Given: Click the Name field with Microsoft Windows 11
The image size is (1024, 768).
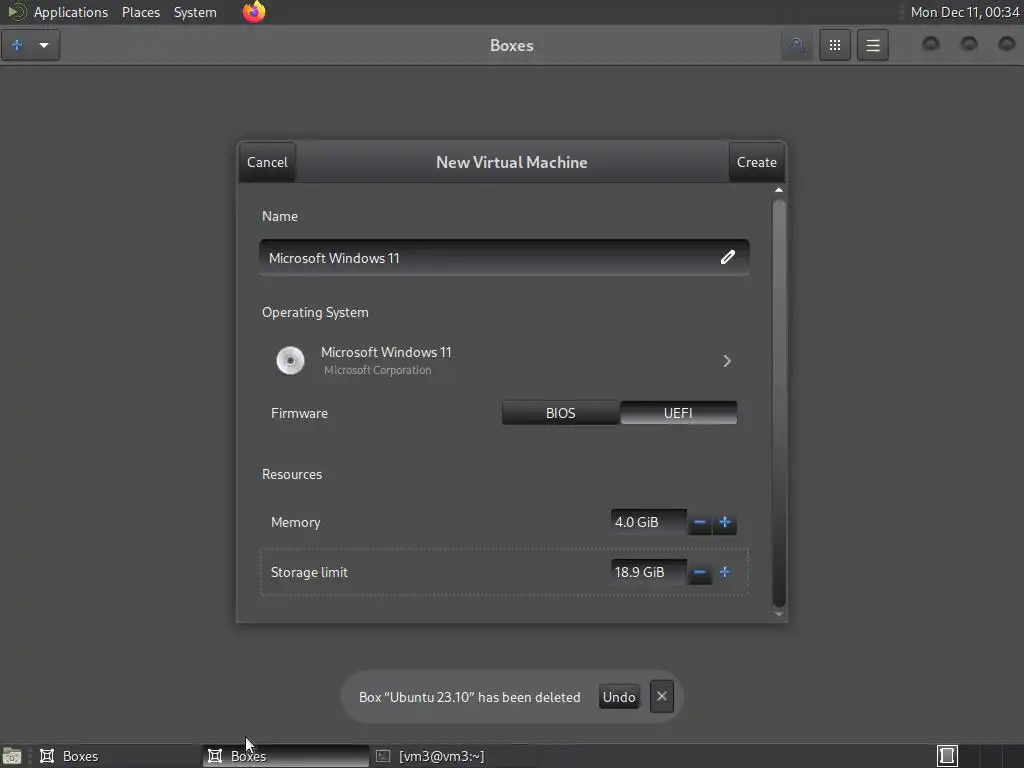Looking at the screenshot, I should tap(504, 257).
